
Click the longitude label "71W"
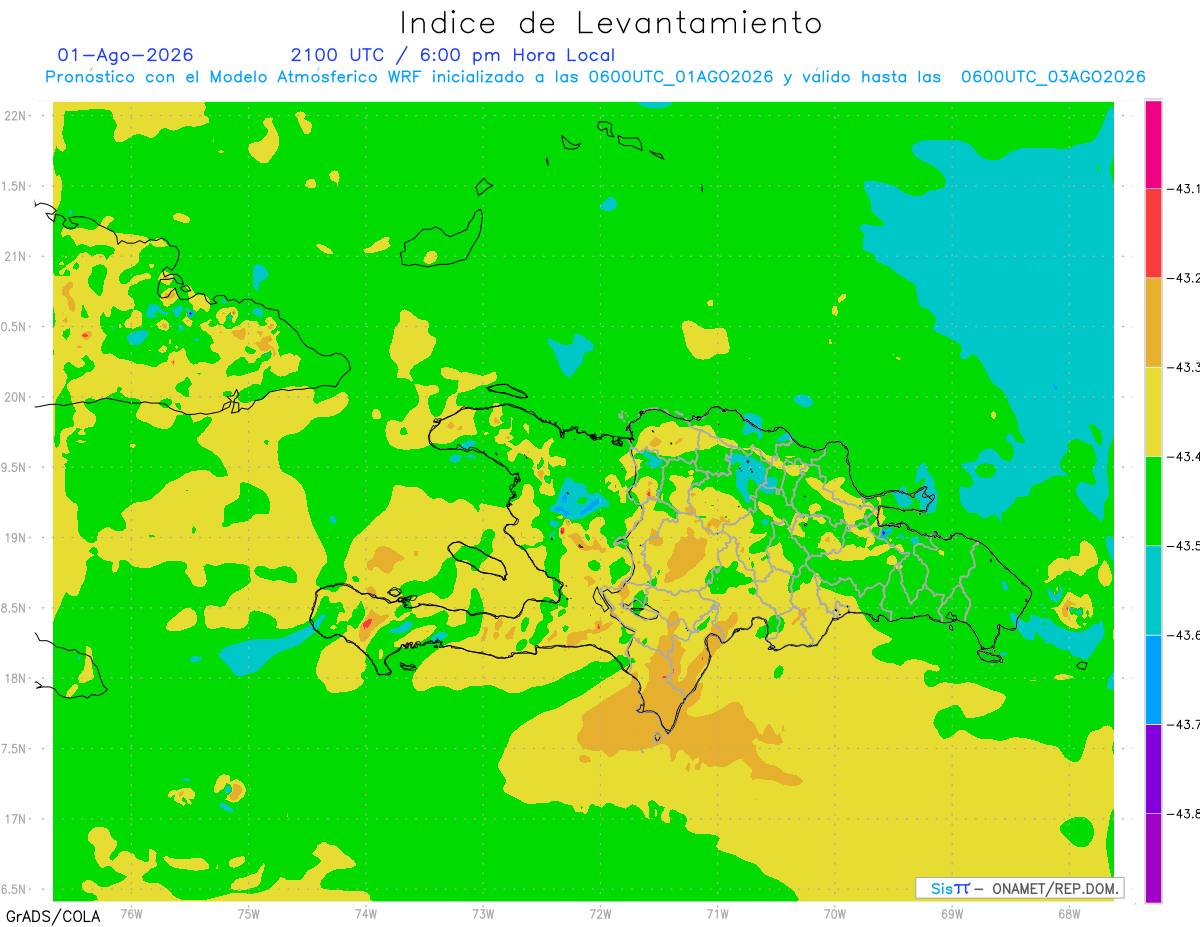(717, 914)
